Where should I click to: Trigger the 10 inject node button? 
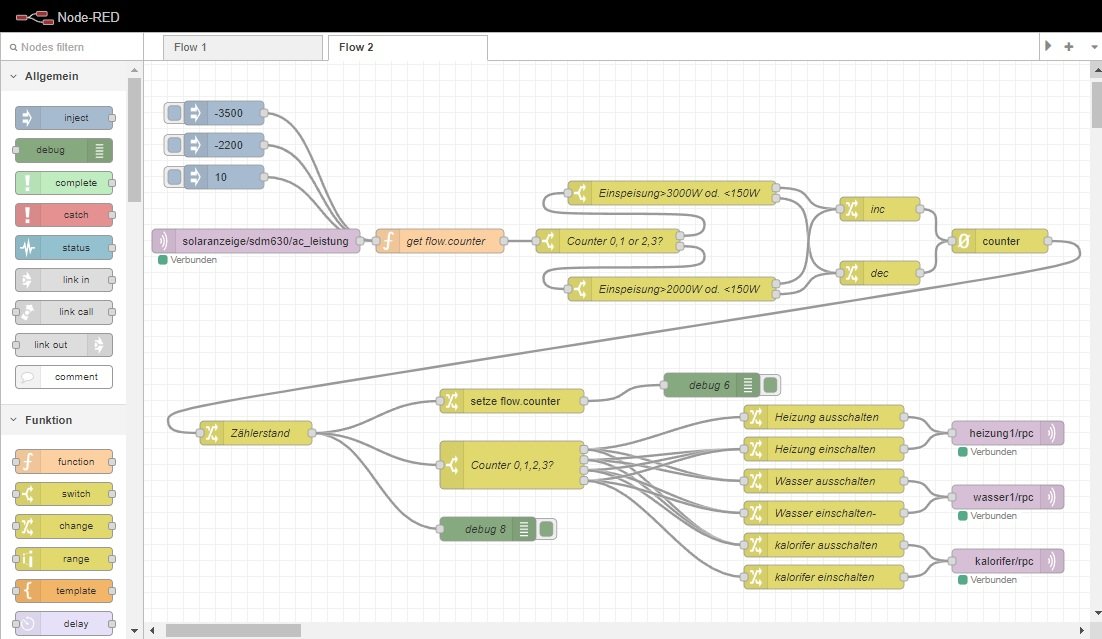(175, 177)
